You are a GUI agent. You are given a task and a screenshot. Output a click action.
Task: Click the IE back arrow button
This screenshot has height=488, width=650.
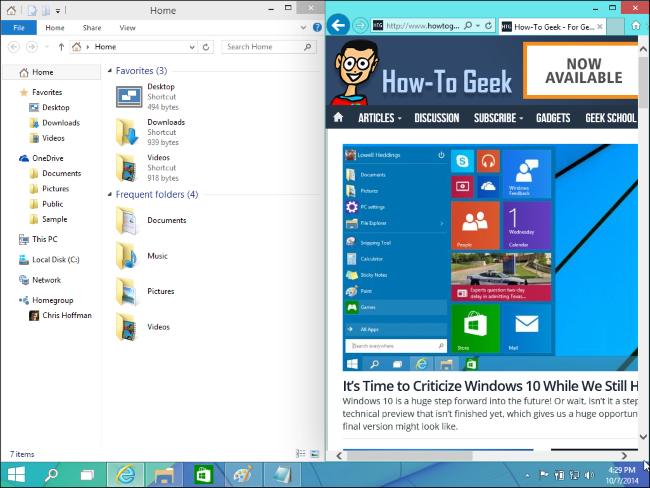click(x=339, y=26)
